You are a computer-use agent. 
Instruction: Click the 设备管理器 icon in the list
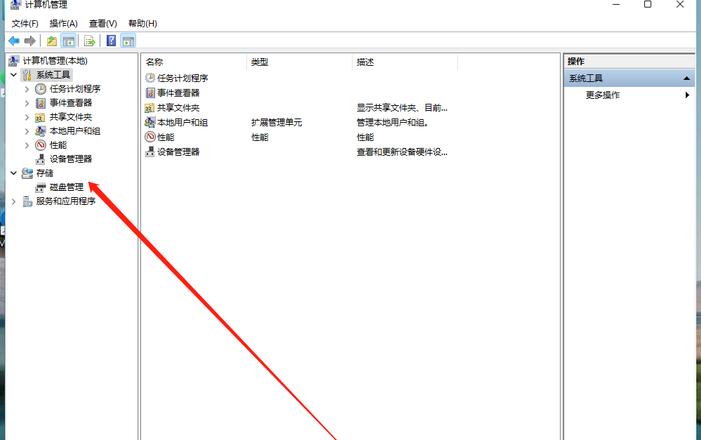pos(150,152)
